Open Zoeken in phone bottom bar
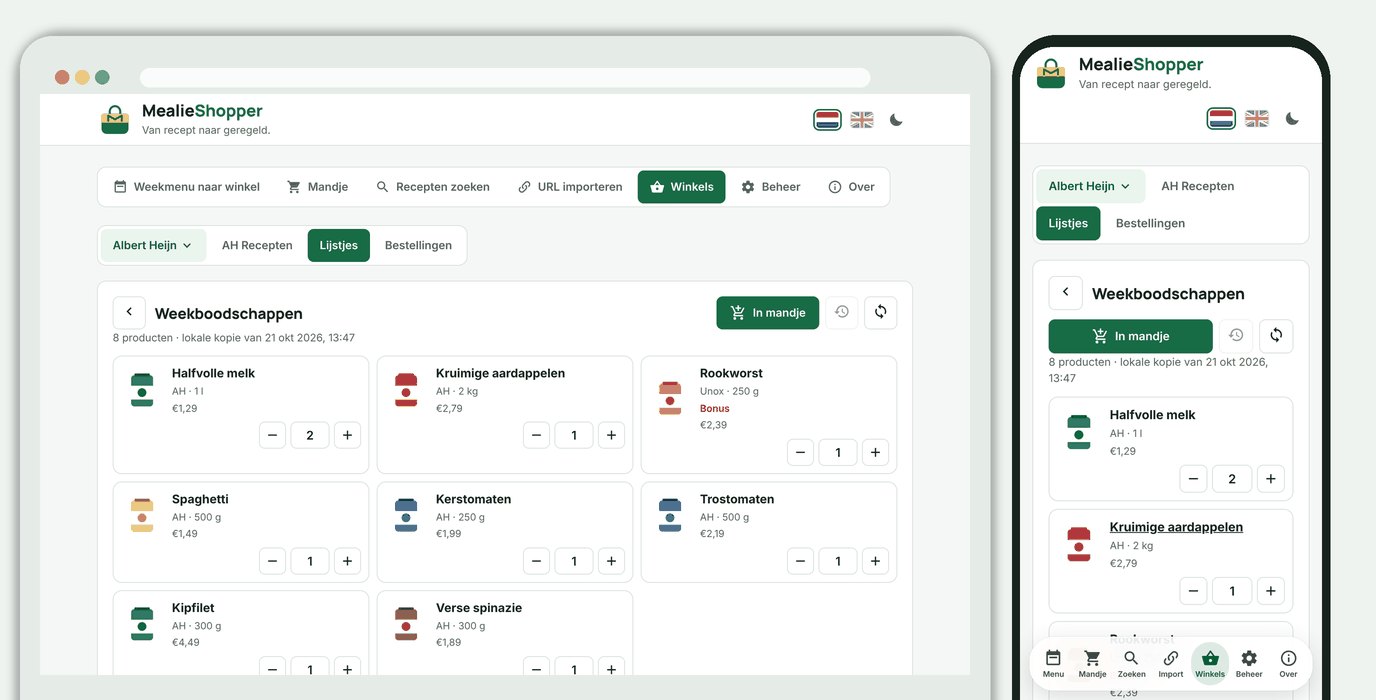1376x700 pixels. [x=1131, y=664]
